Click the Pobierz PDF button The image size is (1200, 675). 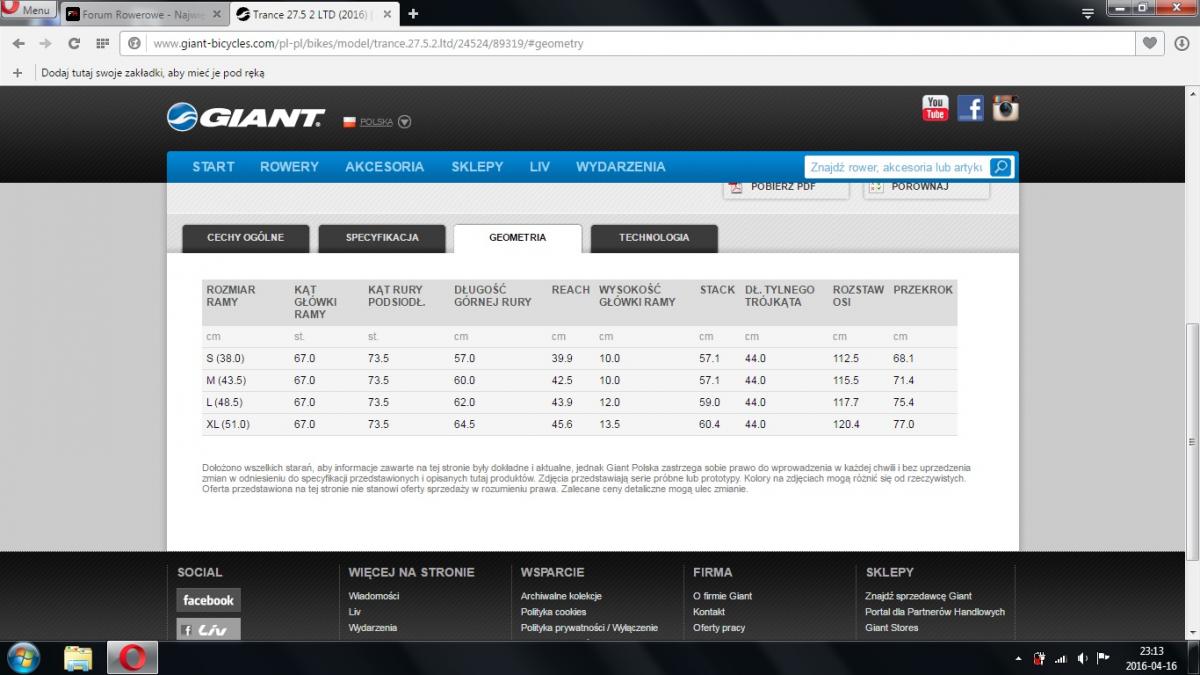pos(785,187)
